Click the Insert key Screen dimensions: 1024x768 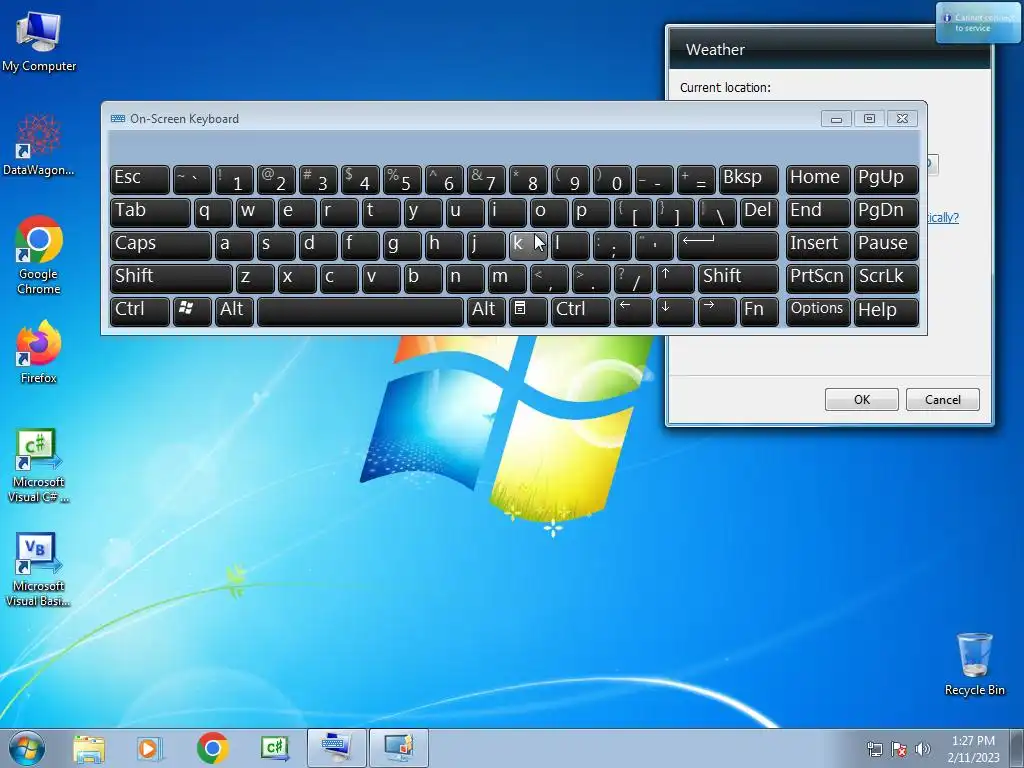[x=818, y=246]
